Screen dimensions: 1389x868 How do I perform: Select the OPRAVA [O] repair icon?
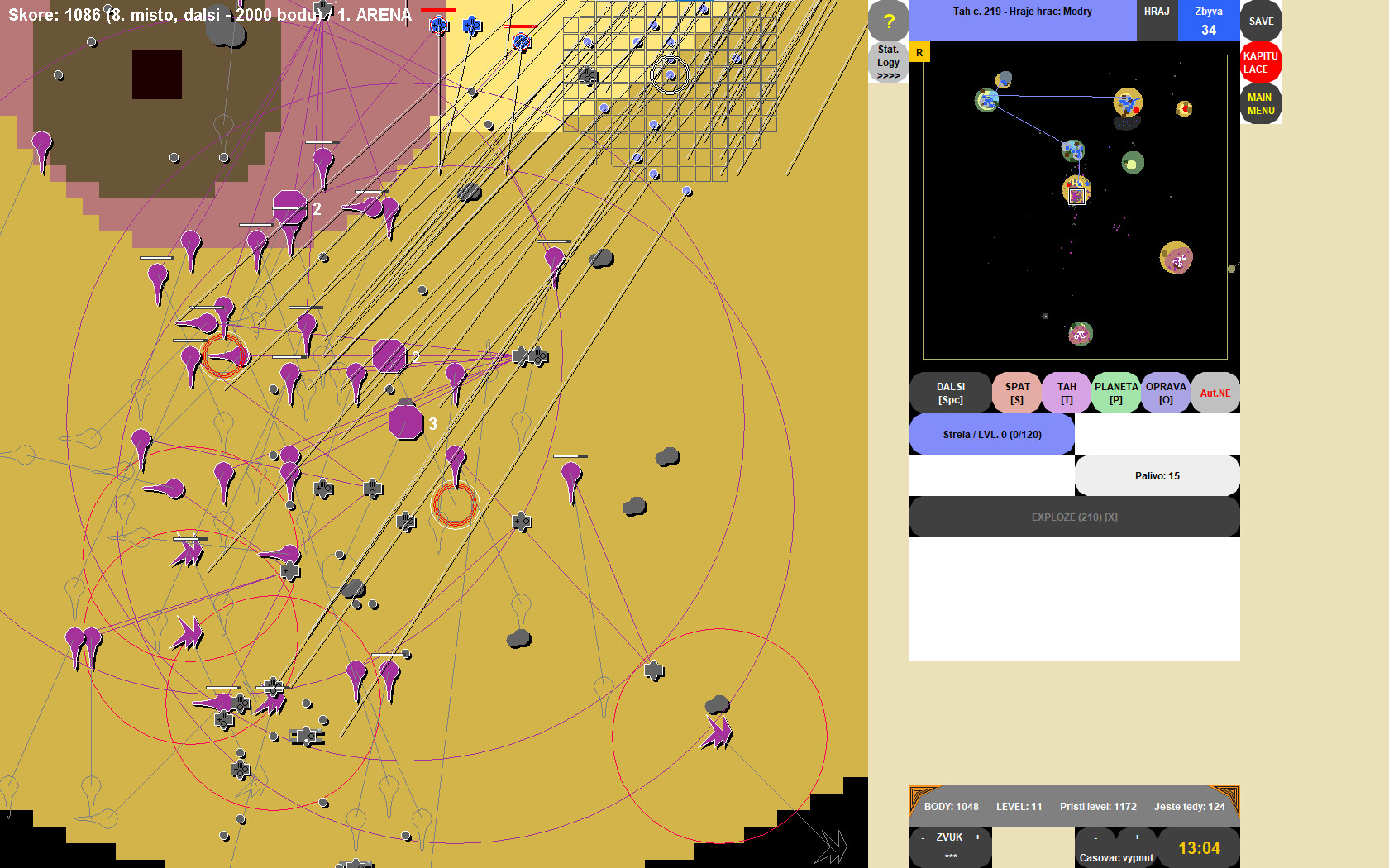click(1165, 393)
